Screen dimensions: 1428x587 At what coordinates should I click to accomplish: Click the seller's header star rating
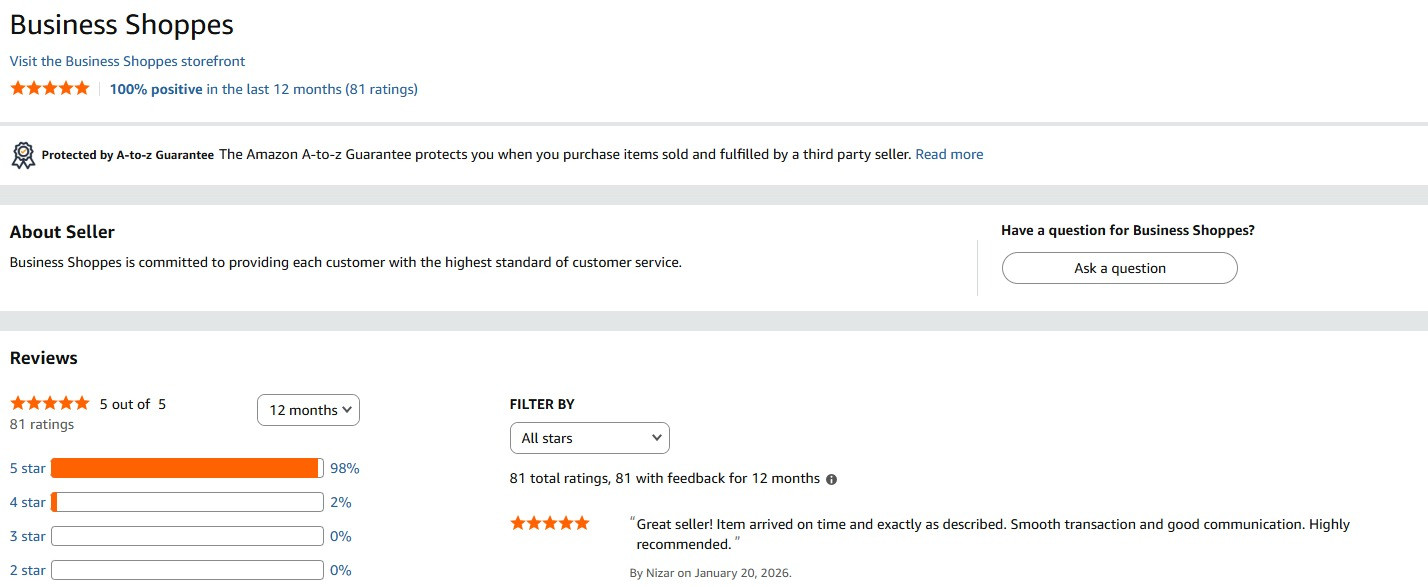tap(50, 89)
